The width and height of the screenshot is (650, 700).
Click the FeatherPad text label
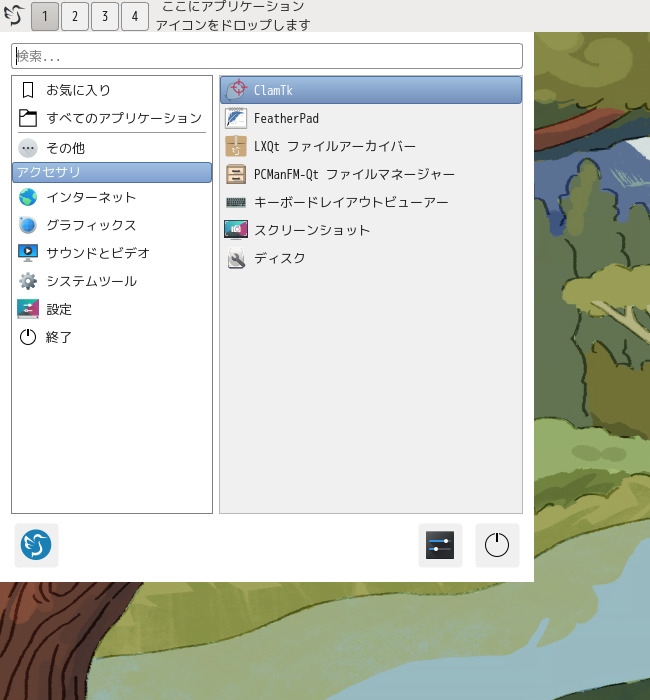286,118
